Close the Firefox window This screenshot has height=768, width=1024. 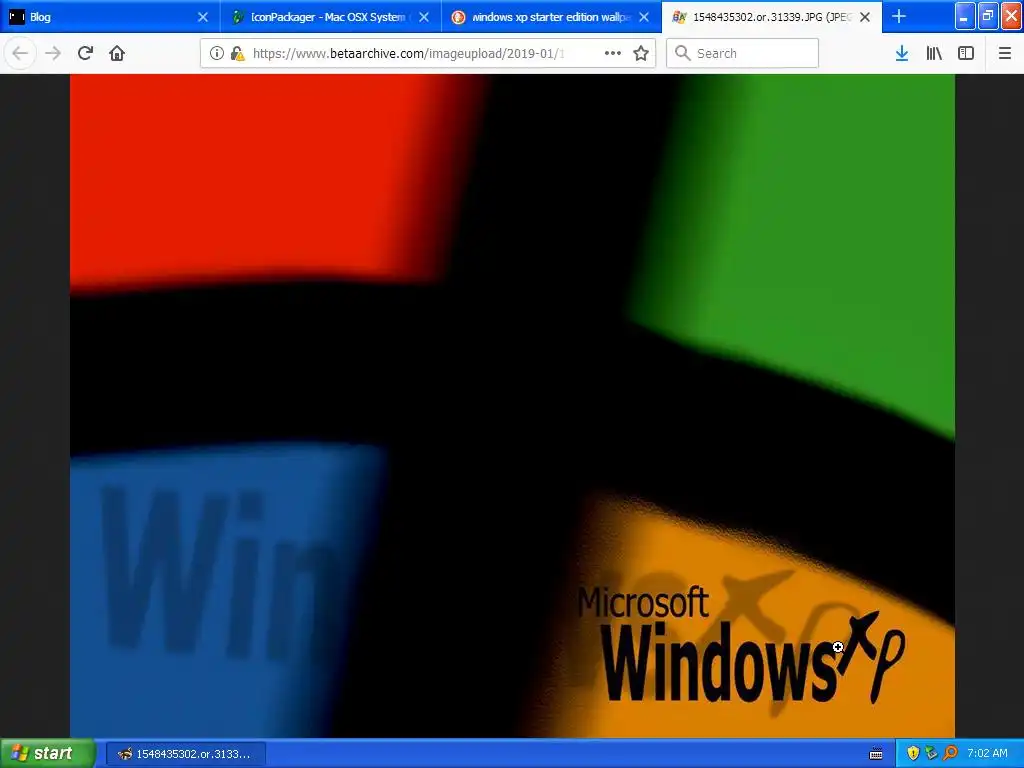coord(1011,16)
